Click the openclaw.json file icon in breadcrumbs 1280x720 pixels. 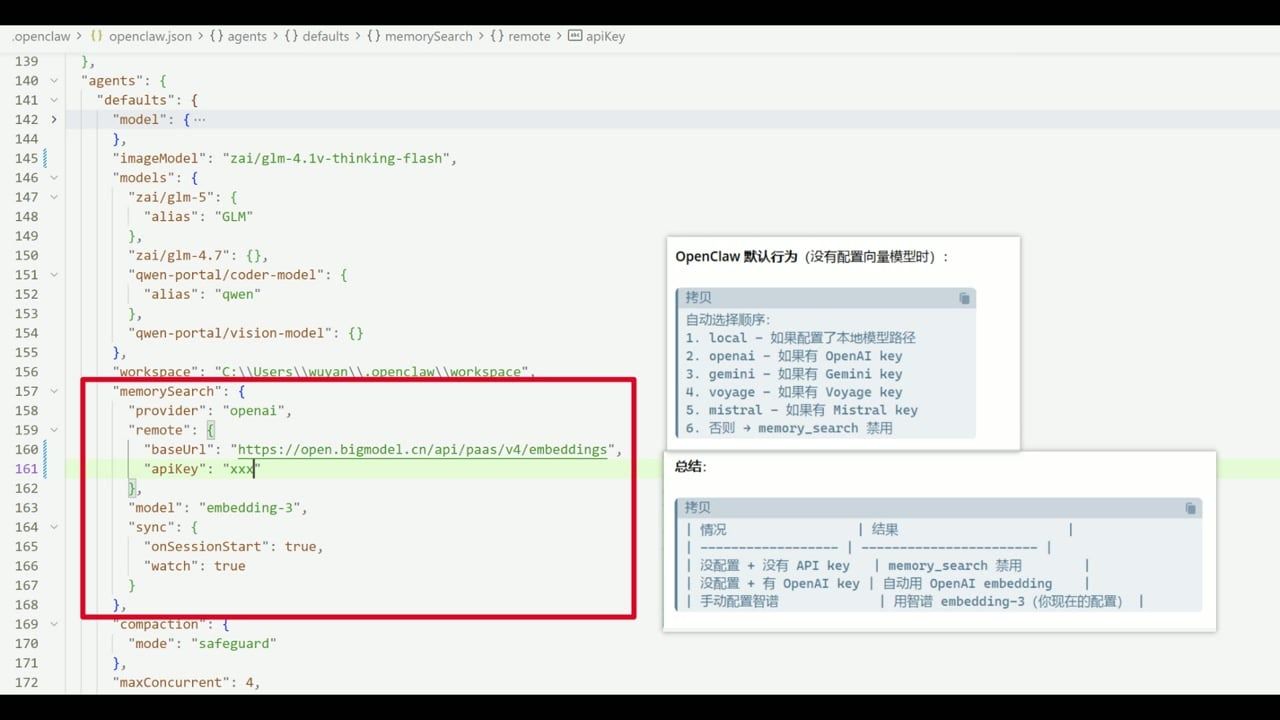(x=97, y=36)
